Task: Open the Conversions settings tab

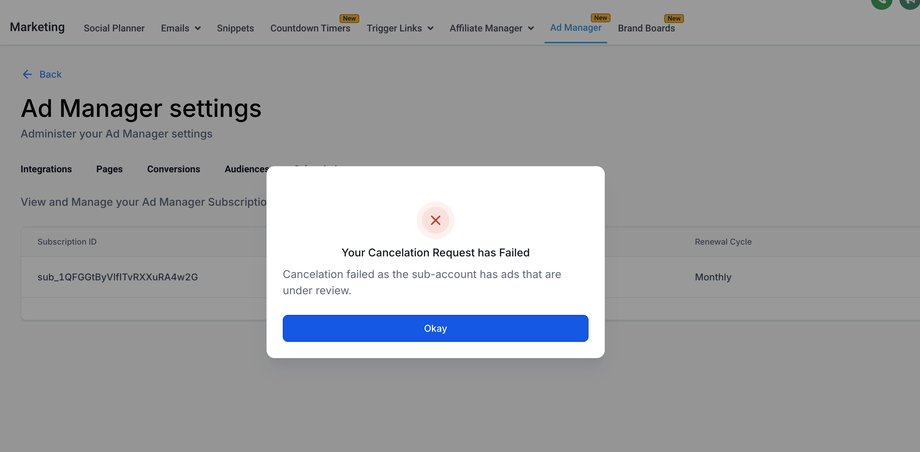Action: coord(173,169)
